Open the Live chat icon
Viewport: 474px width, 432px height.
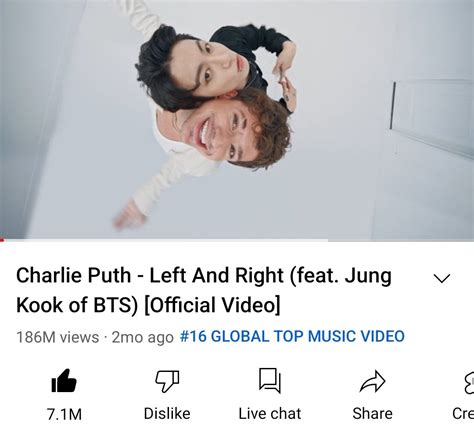tap(270, 381)
